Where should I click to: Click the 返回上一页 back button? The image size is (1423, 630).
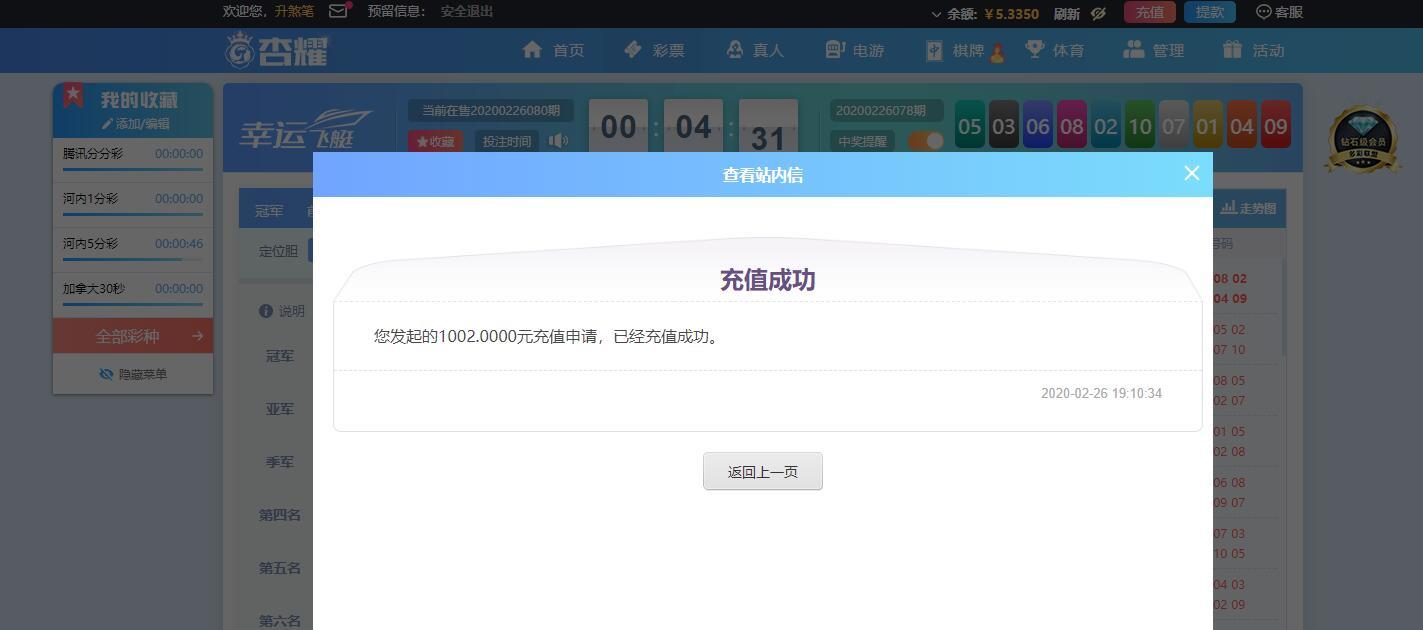[x=763, y=471]
